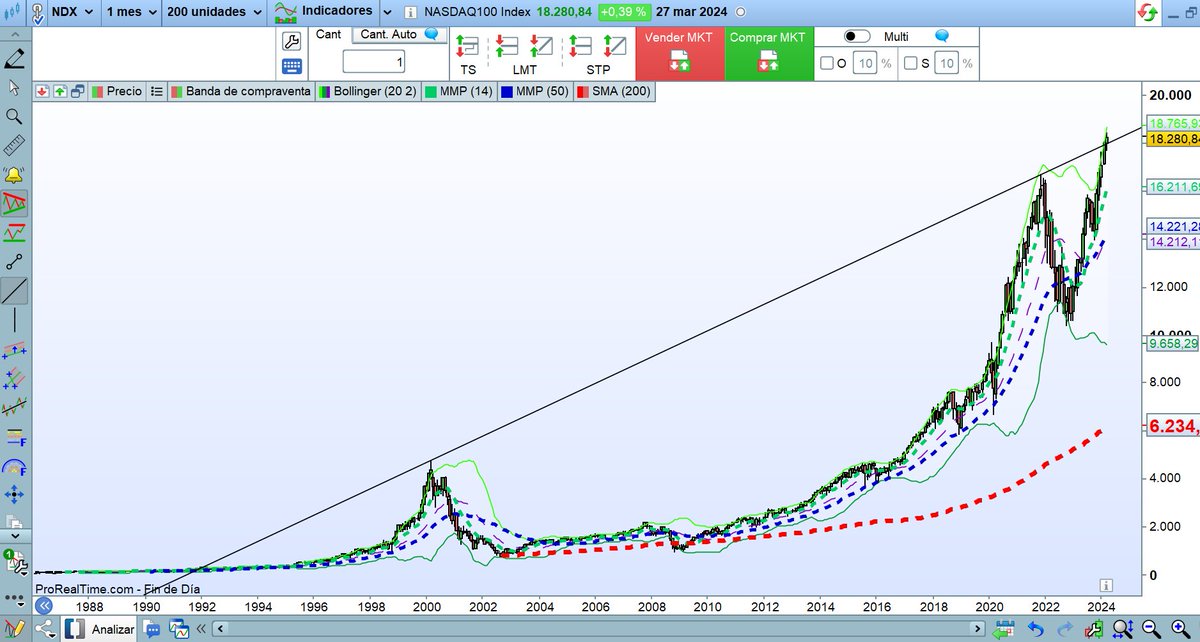Click the 9.658,29 Bollinger lower label
Viewport: 1200px width, 642px height.
tap(1172, 343)
